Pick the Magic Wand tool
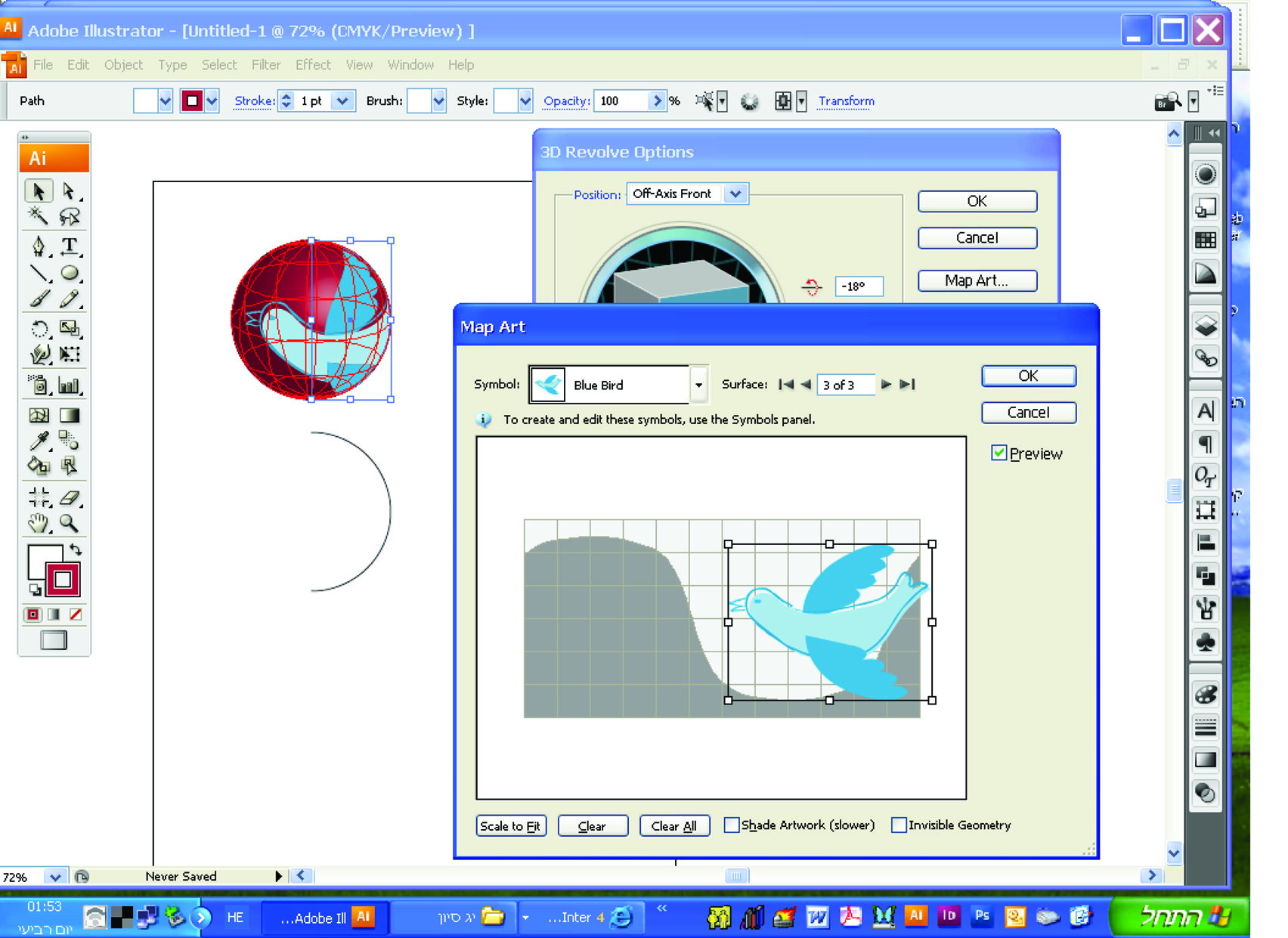Image resolution: width=1288 pixels, height=938 pixels. [x=39, y=218]
